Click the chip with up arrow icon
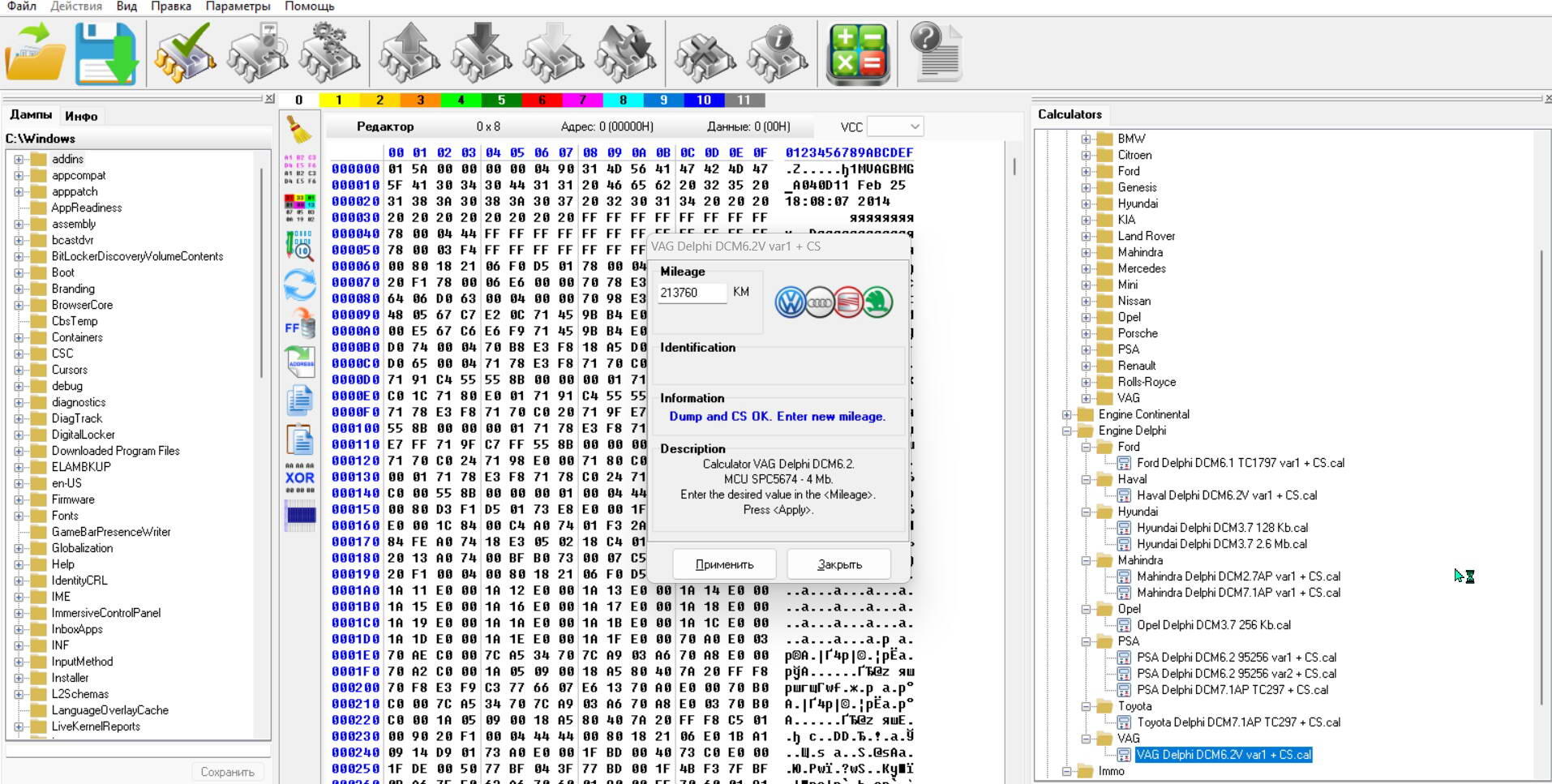This screenshot has height=784, width=1552. (x=409, y=53)
